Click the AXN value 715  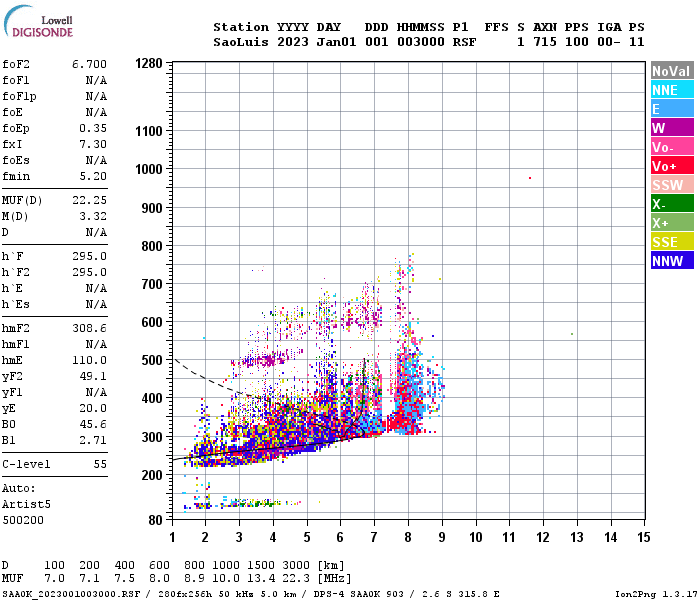point(545,42)
